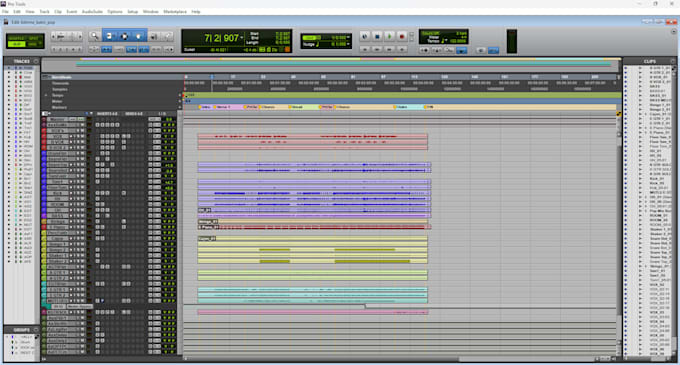Viewport: 680px width, 365px height.
Task: Start playback with the green Play button
Action: [389, 36]
